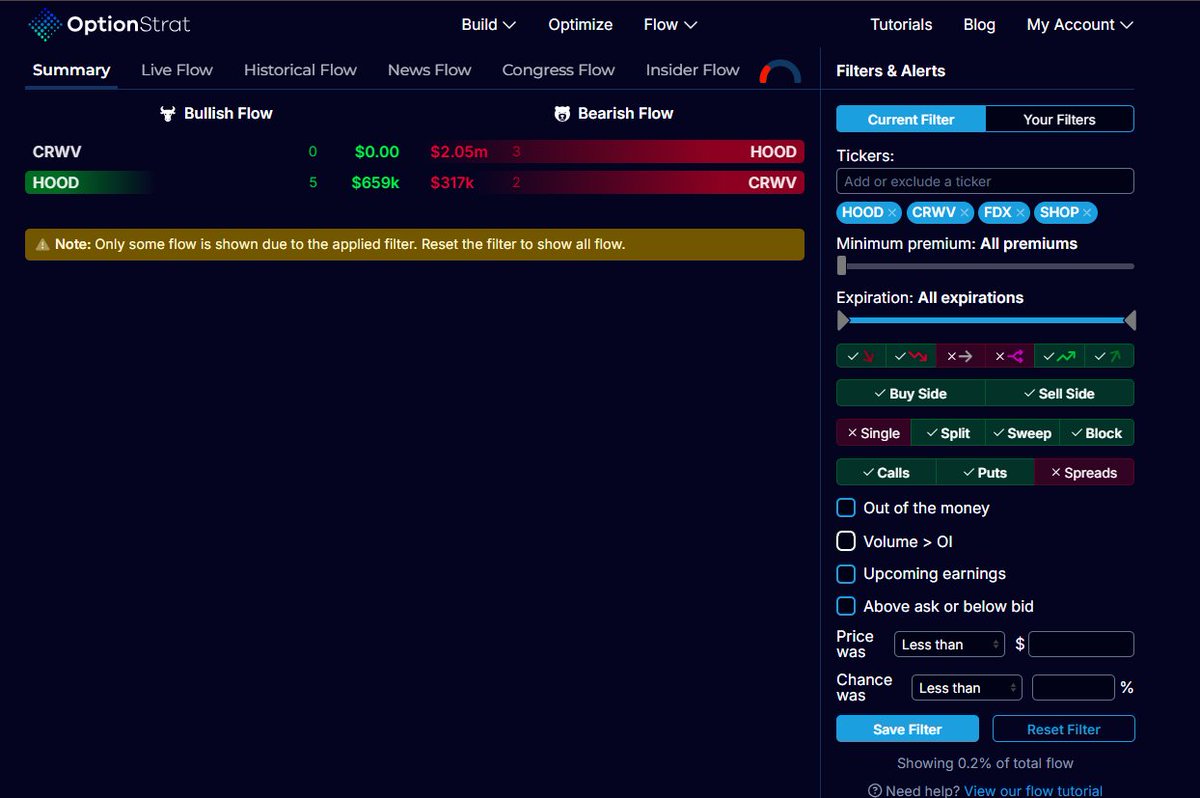Viewport: 1200px width, 798px height.
Task: Remove the SHOP ticker chip
Action: (1087, 213)
